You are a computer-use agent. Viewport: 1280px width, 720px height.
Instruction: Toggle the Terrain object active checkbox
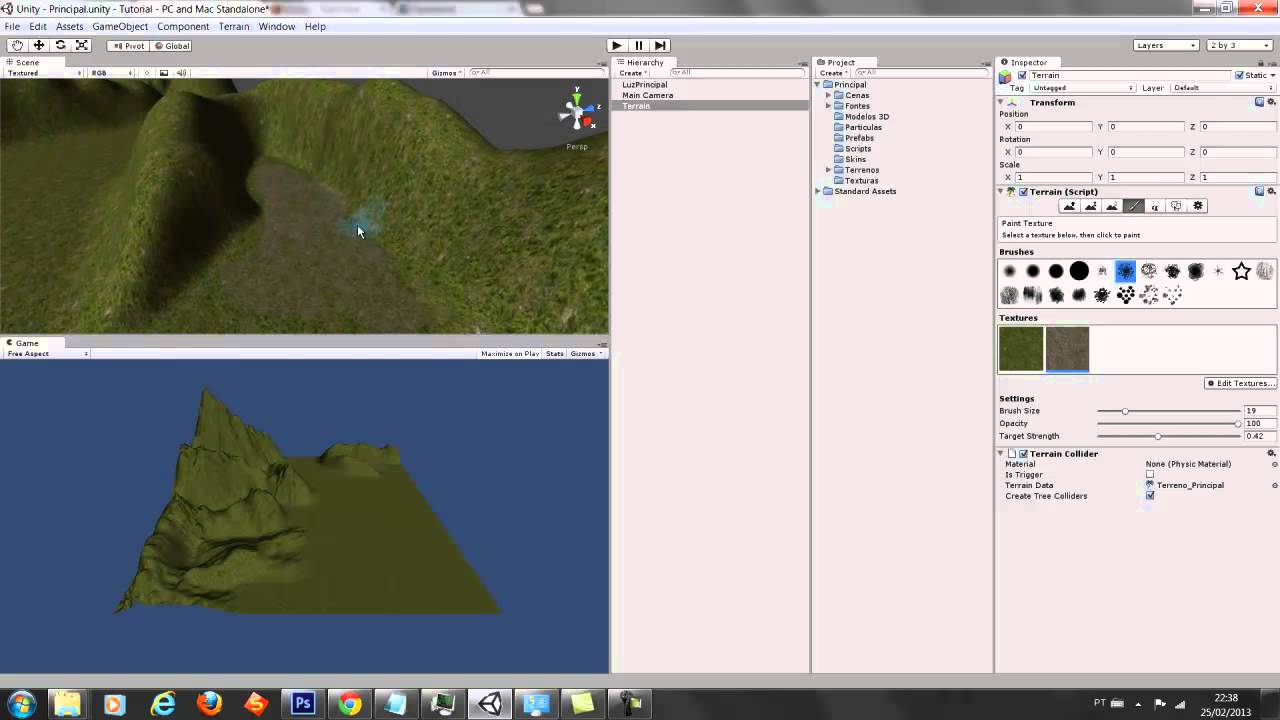(1022, 75)
